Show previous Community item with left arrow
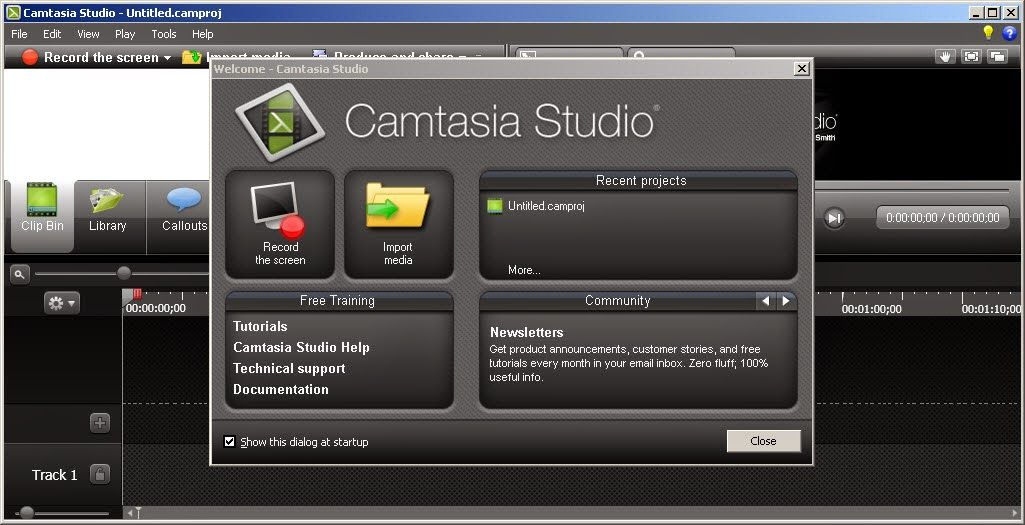The height and width of the screenshot is (525, 1025). 765,301
